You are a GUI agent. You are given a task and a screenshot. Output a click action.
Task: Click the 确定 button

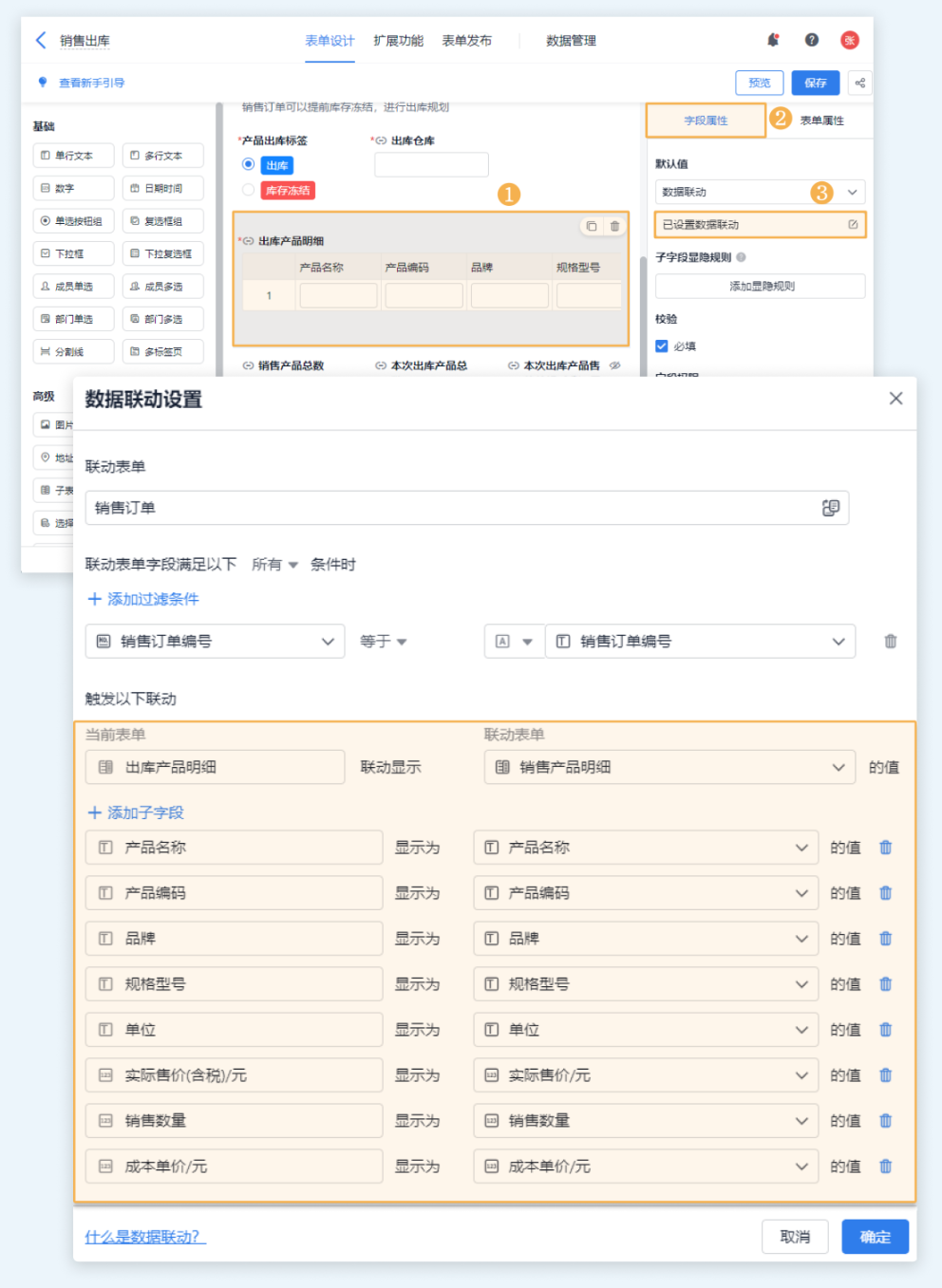coord(875,1237)
